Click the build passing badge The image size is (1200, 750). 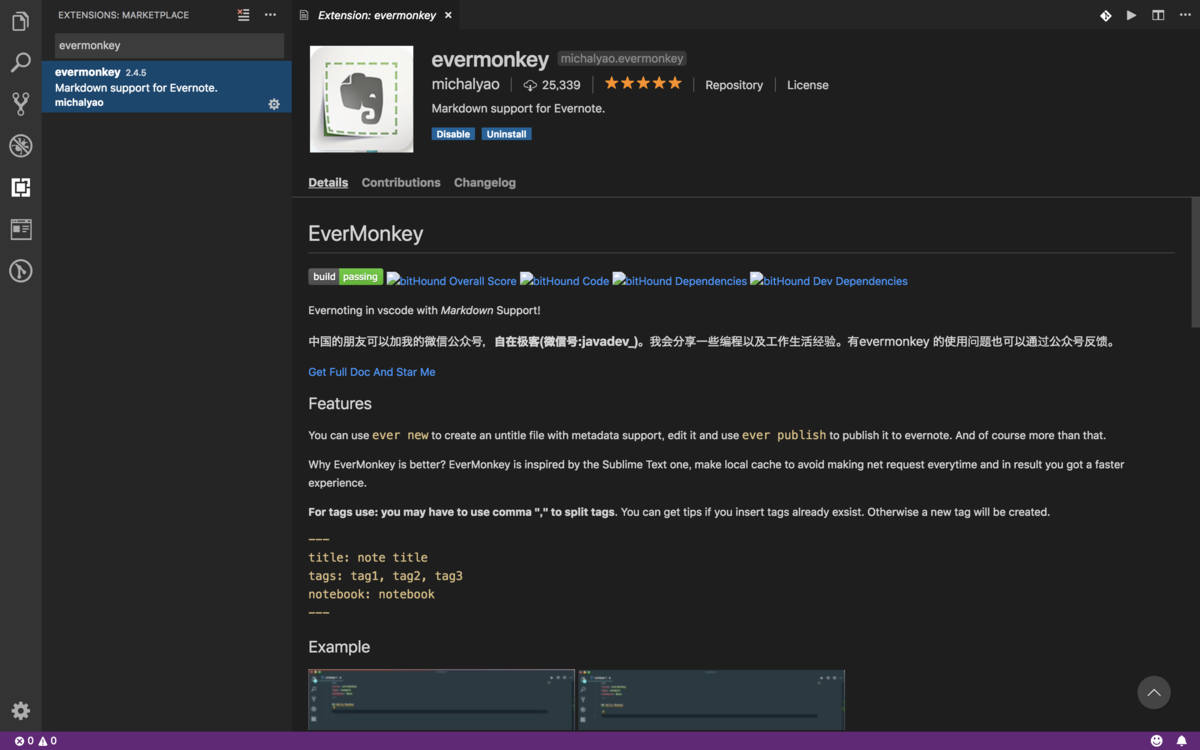coord(346,277)
